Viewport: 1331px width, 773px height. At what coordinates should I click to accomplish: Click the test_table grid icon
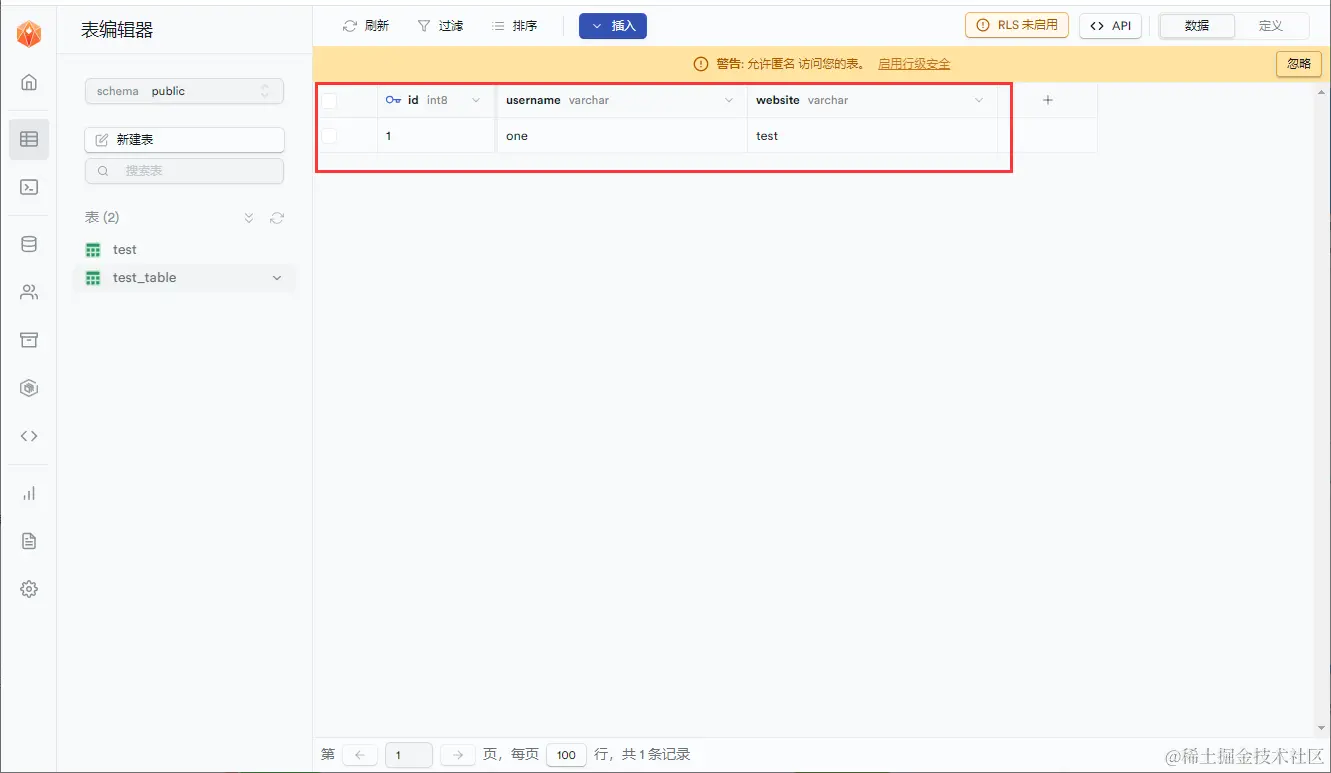tap(93, 278)
